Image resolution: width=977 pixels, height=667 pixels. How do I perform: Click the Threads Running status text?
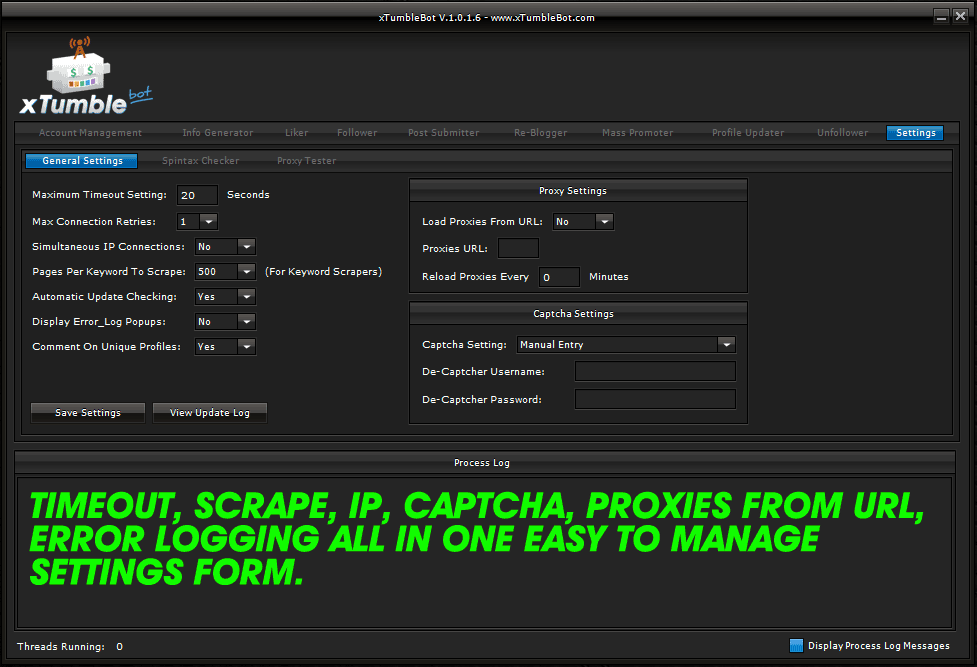(70, 646)
